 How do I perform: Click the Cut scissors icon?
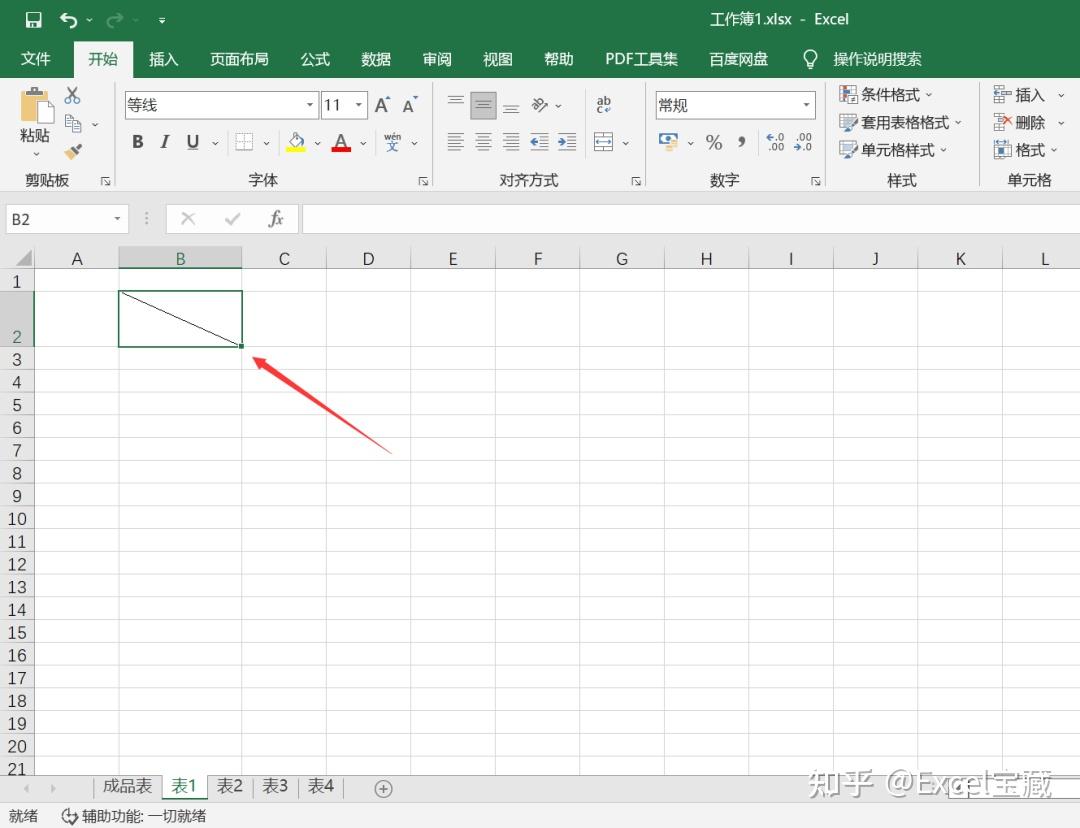point(73,96)
